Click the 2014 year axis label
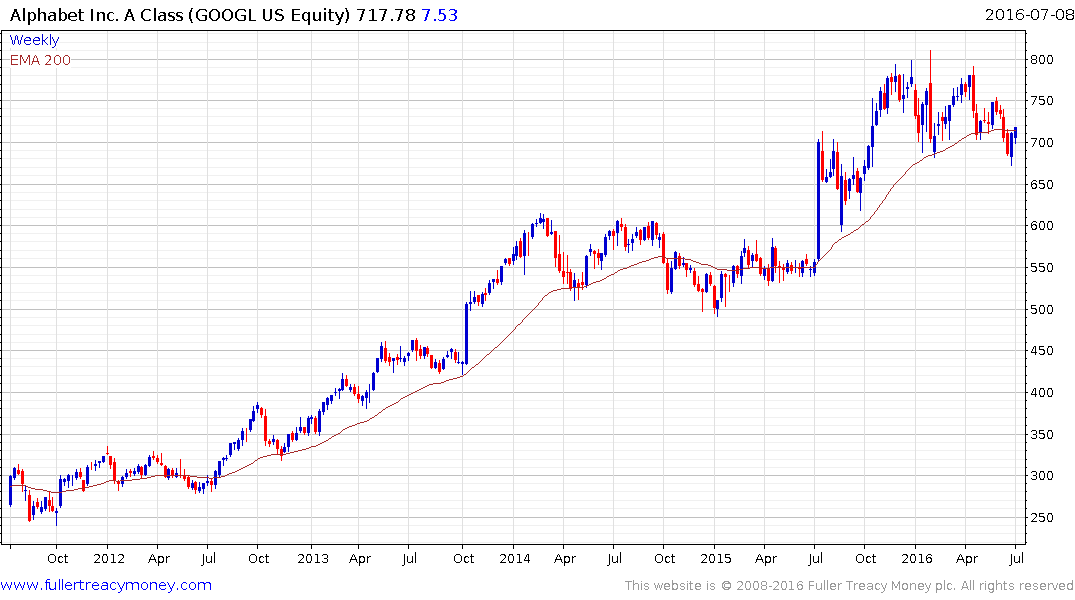This screenshot has width=1075, height=600. (515, 558)
